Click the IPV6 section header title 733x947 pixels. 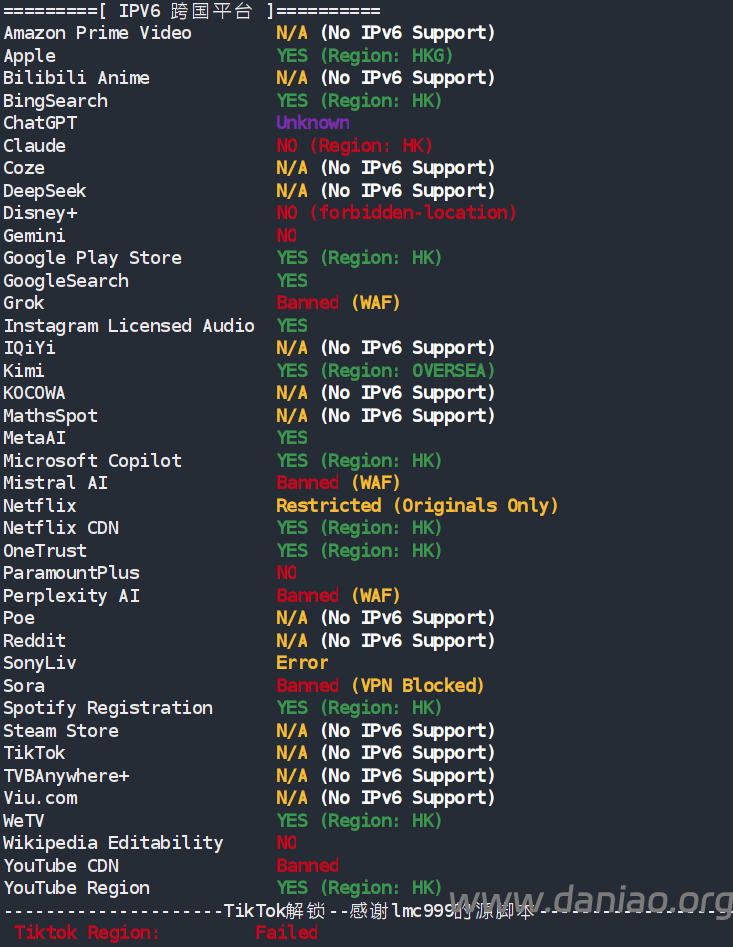tap(185, 11)
